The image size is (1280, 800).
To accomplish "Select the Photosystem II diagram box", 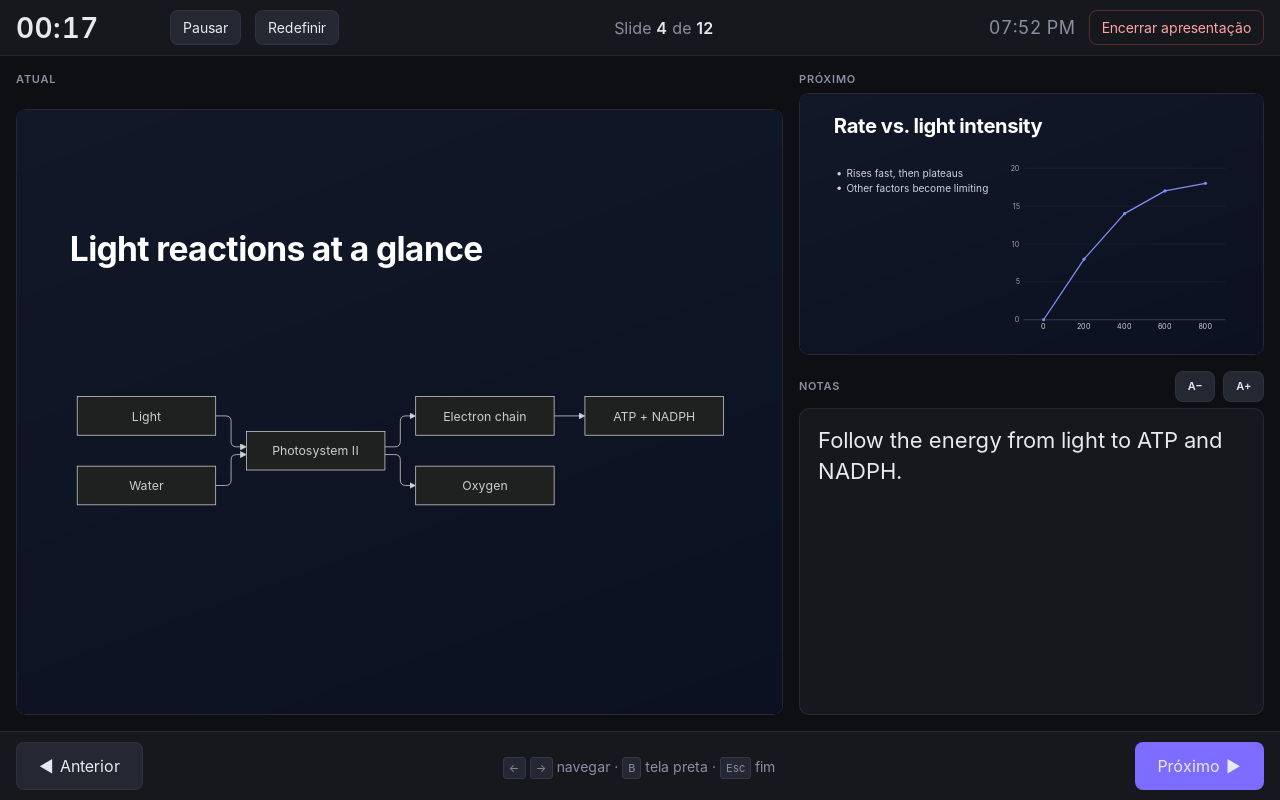I will 315,451.
